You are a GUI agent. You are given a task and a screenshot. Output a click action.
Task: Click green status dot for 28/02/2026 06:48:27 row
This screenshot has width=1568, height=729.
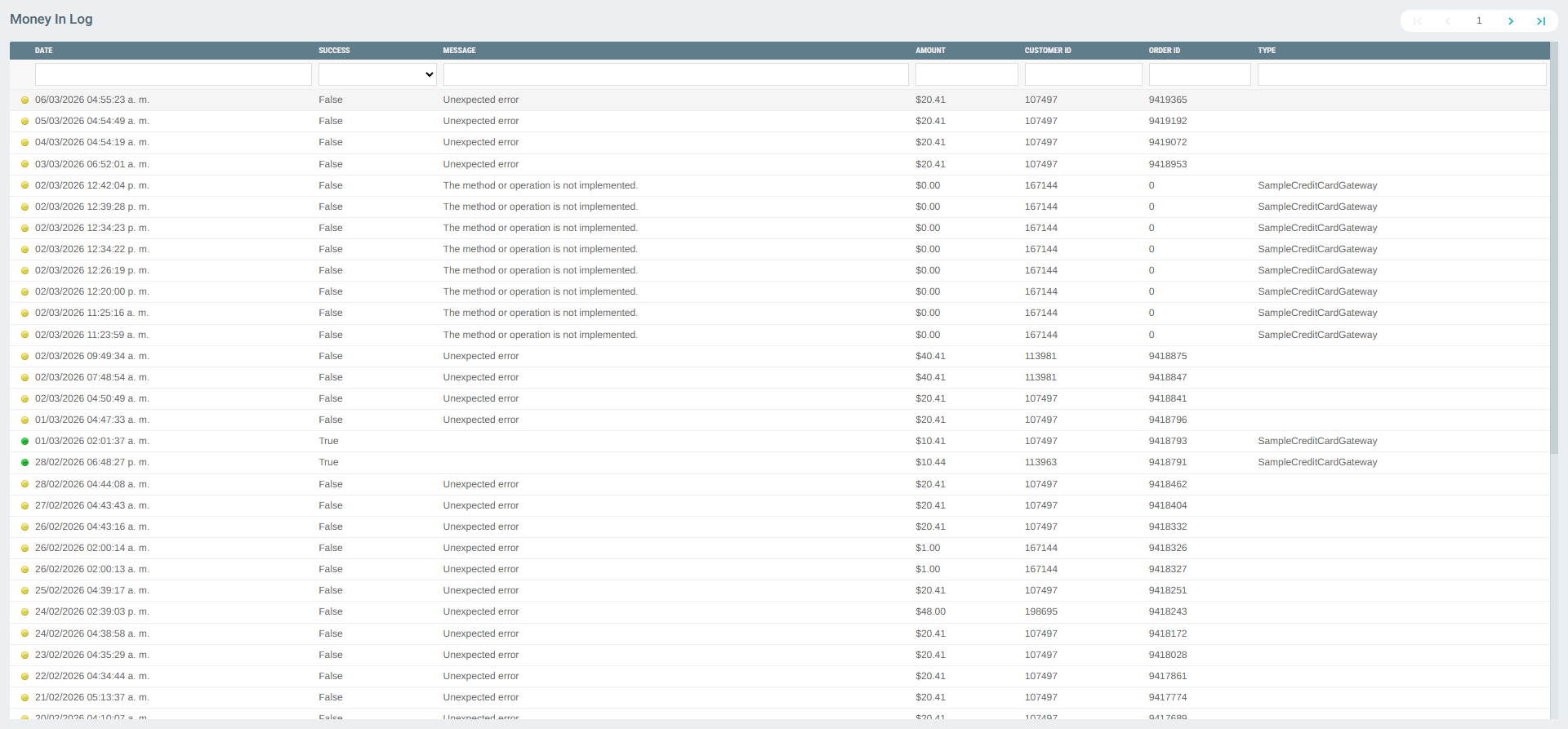tap(24, 463)
